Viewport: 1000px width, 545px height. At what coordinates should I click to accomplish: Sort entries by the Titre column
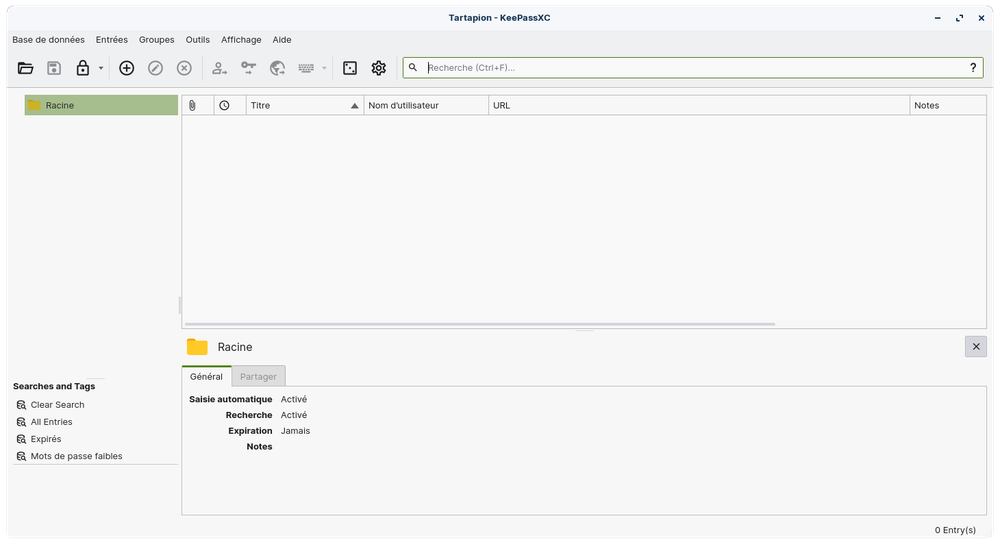pyautogui.click(x=303, y=105)
